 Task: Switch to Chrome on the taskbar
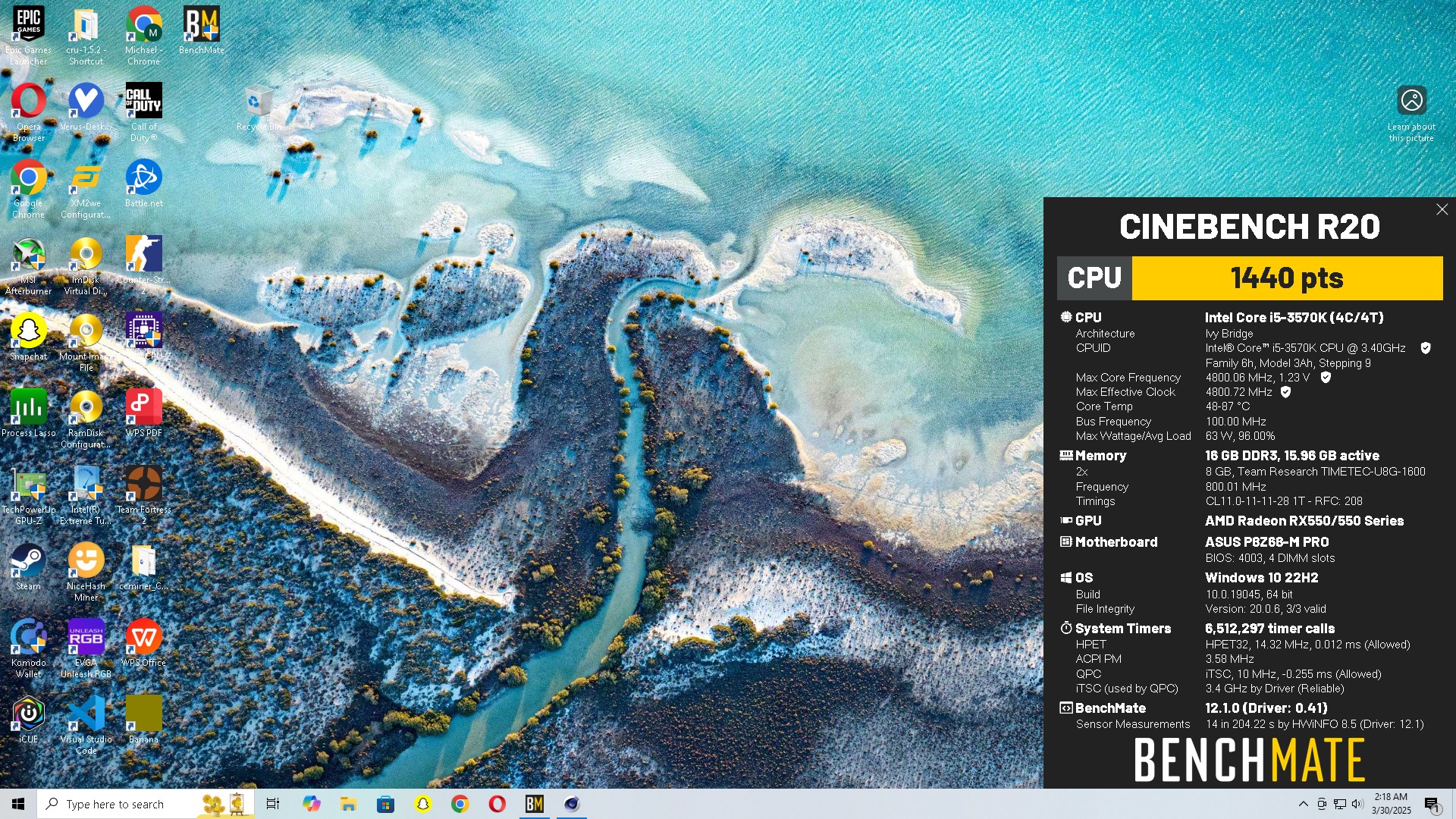pos(460,804)
